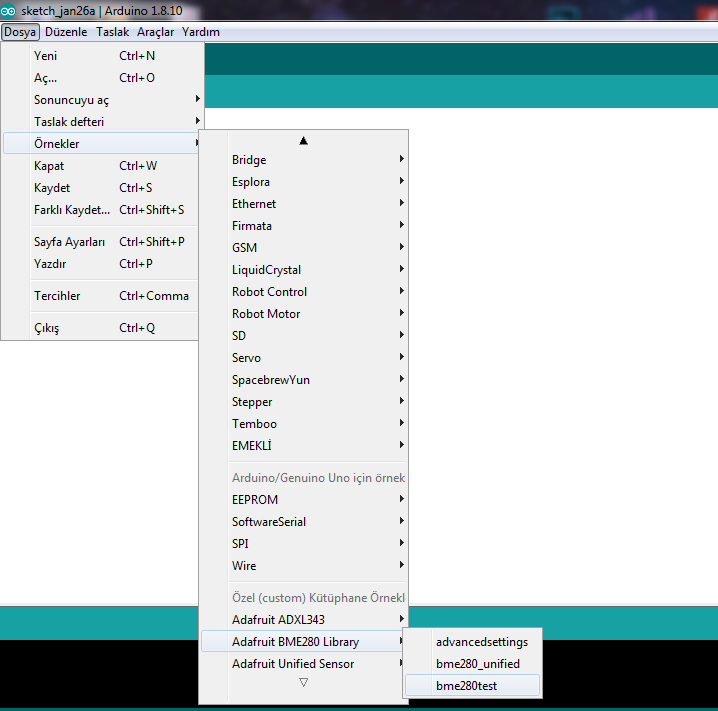Screen dimensions: 718x711
Task: Choose Kapat from Dosya menu
Action: pyautogui.click(x=101, y=166)
